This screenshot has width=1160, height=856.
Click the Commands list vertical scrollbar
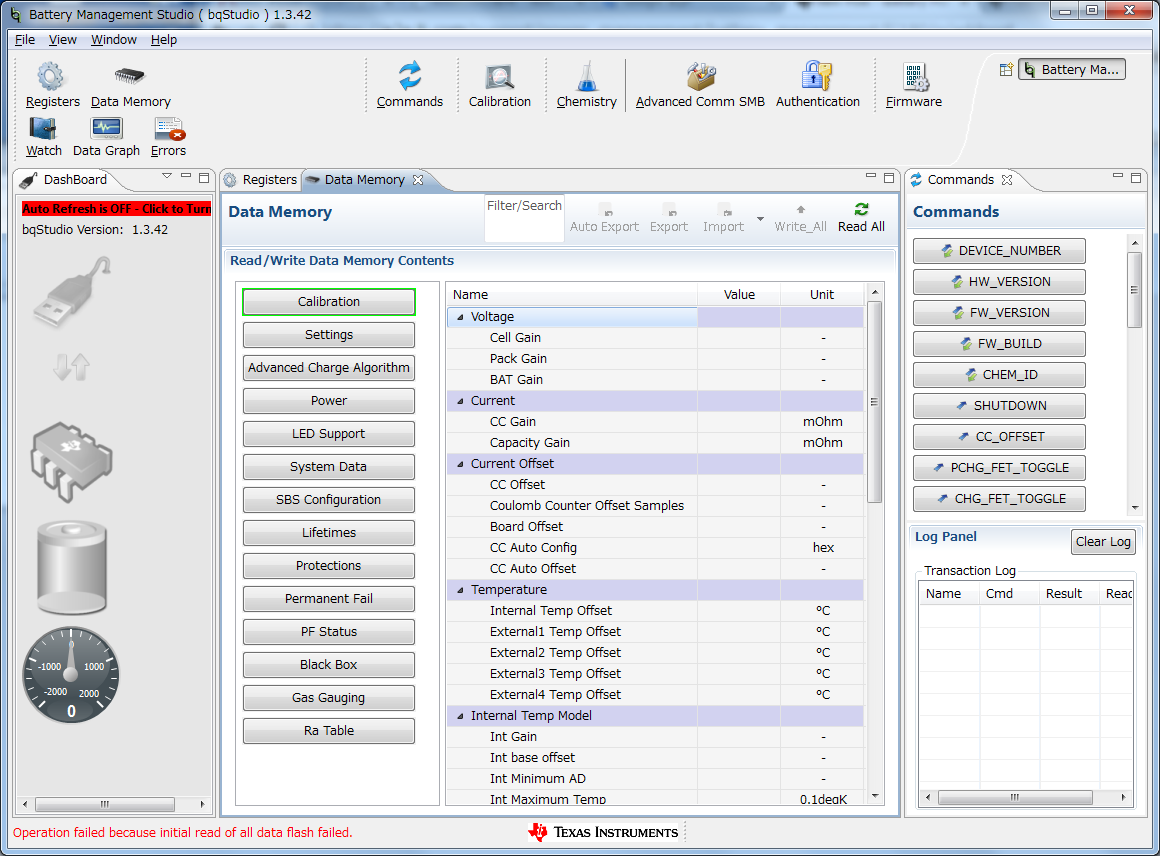1134,290
